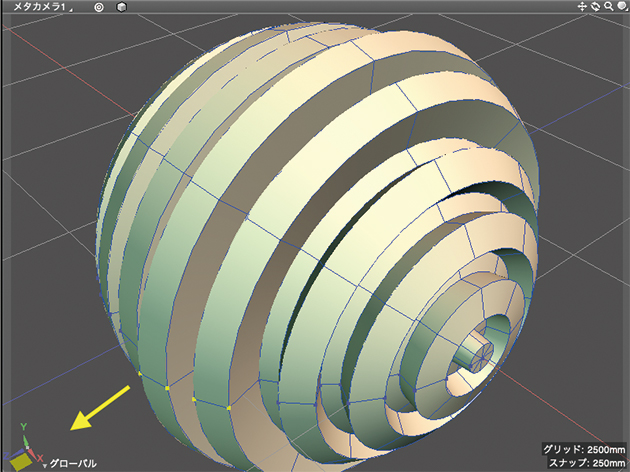Select the rightmost yellow vertex on sphere bottom

[229, 408]
